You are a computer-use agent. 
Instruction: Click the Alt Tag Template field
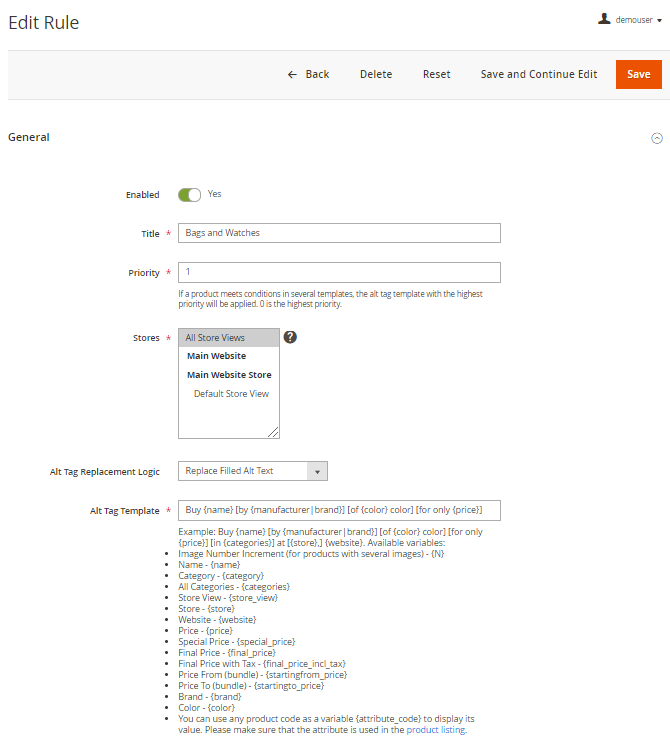339,511
